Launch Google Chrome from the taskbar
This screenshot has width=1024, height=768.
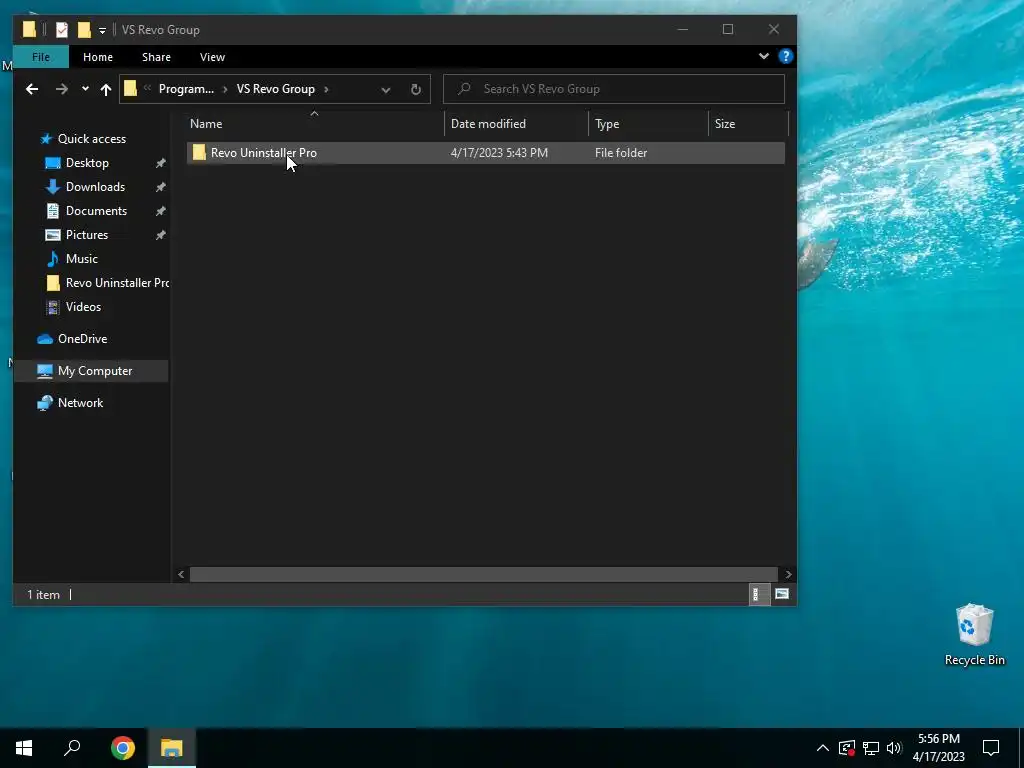coord(123,748)
